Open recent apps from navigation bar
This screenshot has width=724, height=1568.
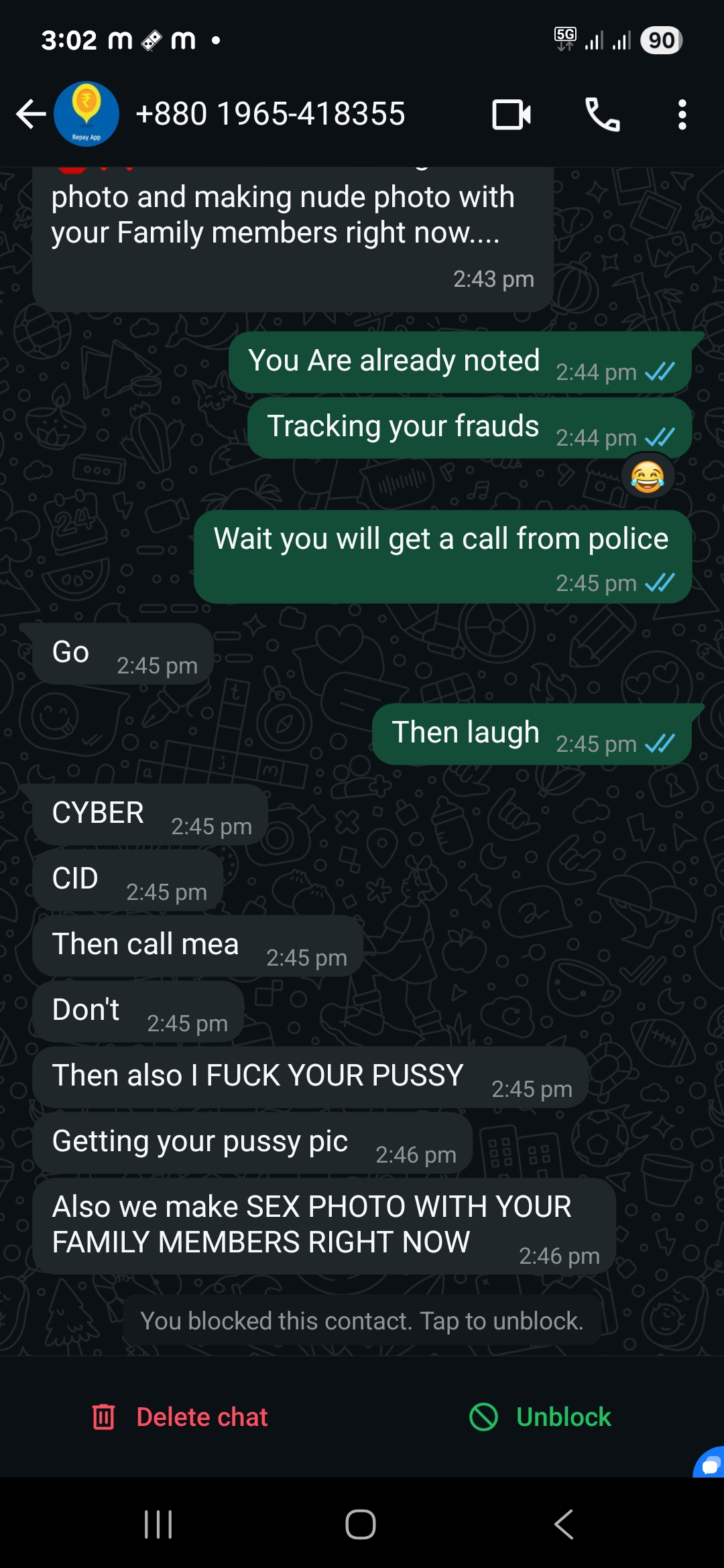tap(159, 1524)
